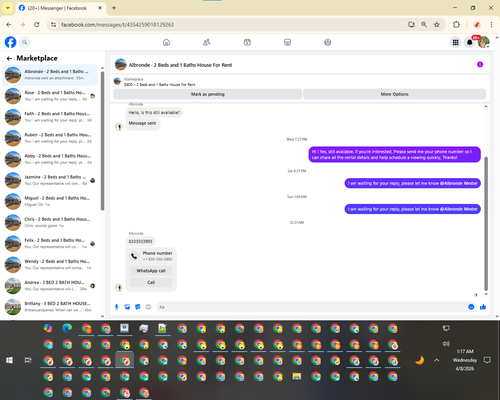500x400 pixels.
Task: Open the volume speaker tray icon
Action: tap(446, 344)
